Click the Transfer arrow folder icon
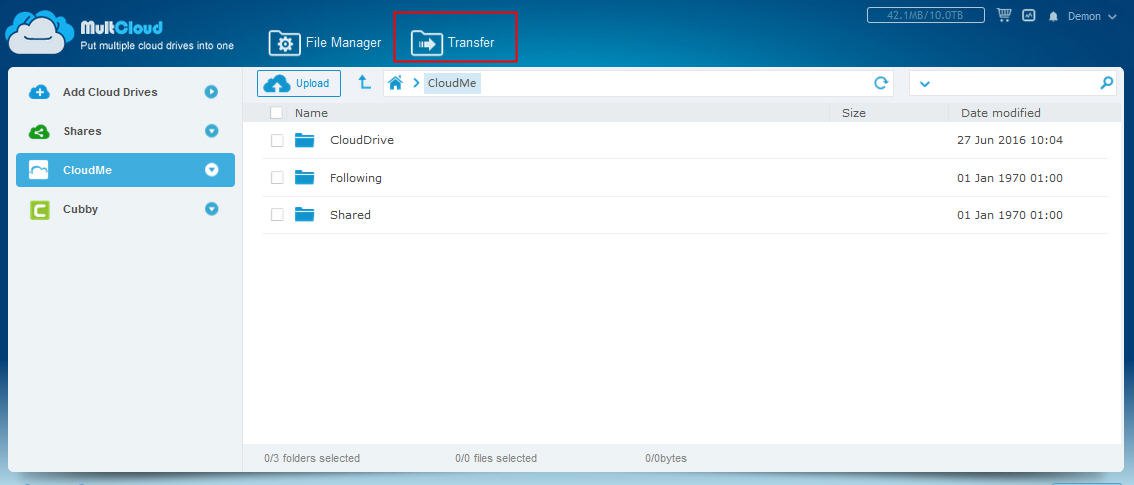This screenshot has width=1134, height=485. [427, 43]
